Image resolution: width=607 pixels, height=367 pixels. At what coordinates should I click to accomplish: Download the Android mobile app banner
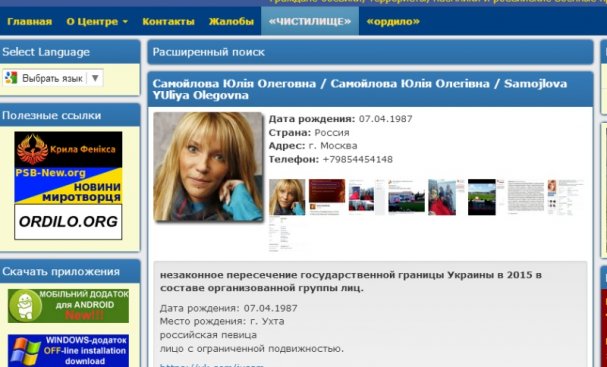coord(68,305)
